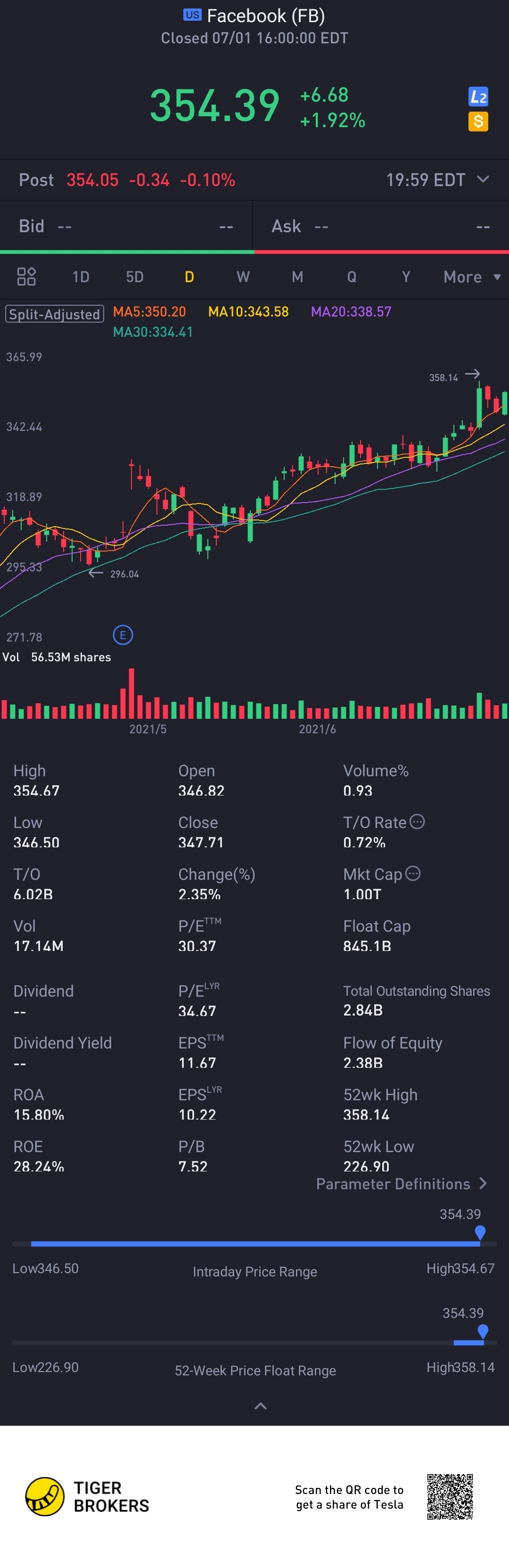Tap the earnings E marker on chart

tap(123, 635)
